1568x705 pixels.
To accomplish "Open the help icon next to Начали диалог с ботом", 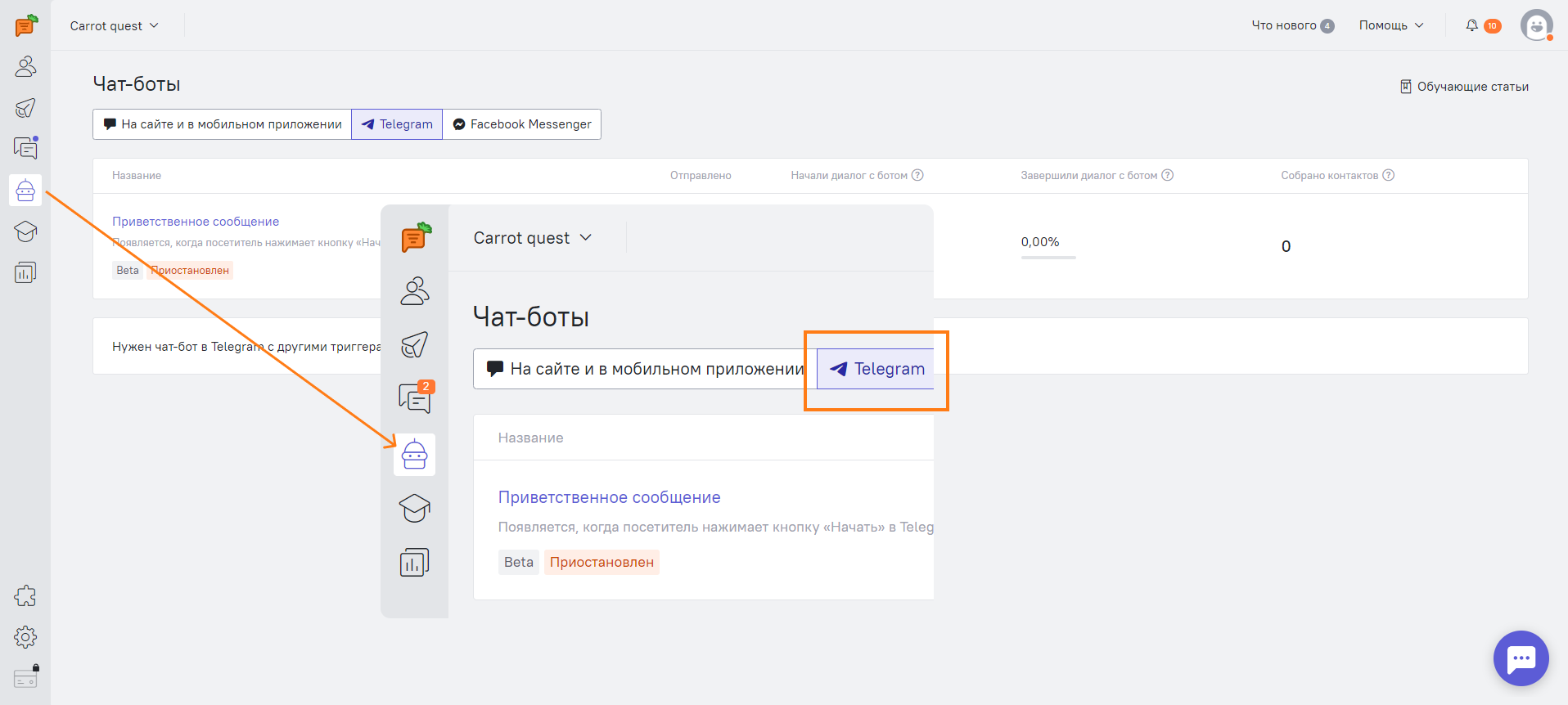I will [917, 175].
